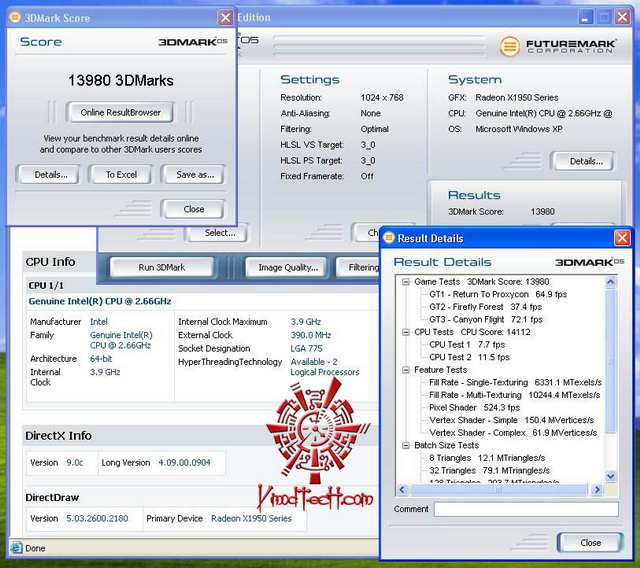
Task: Click 'Done' in browser status bar
Action: click(35, 548)
